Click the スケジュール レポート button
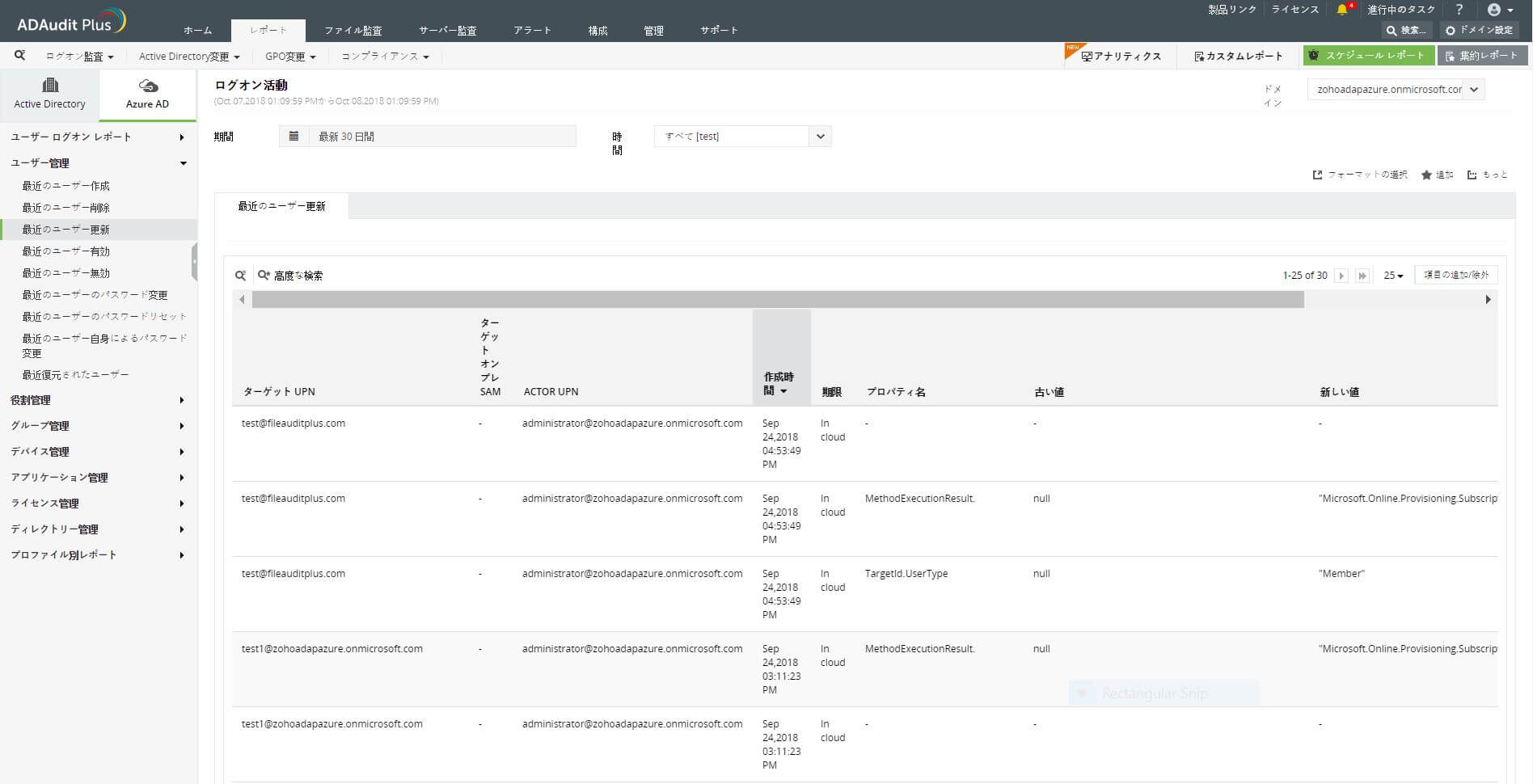 1368,56
